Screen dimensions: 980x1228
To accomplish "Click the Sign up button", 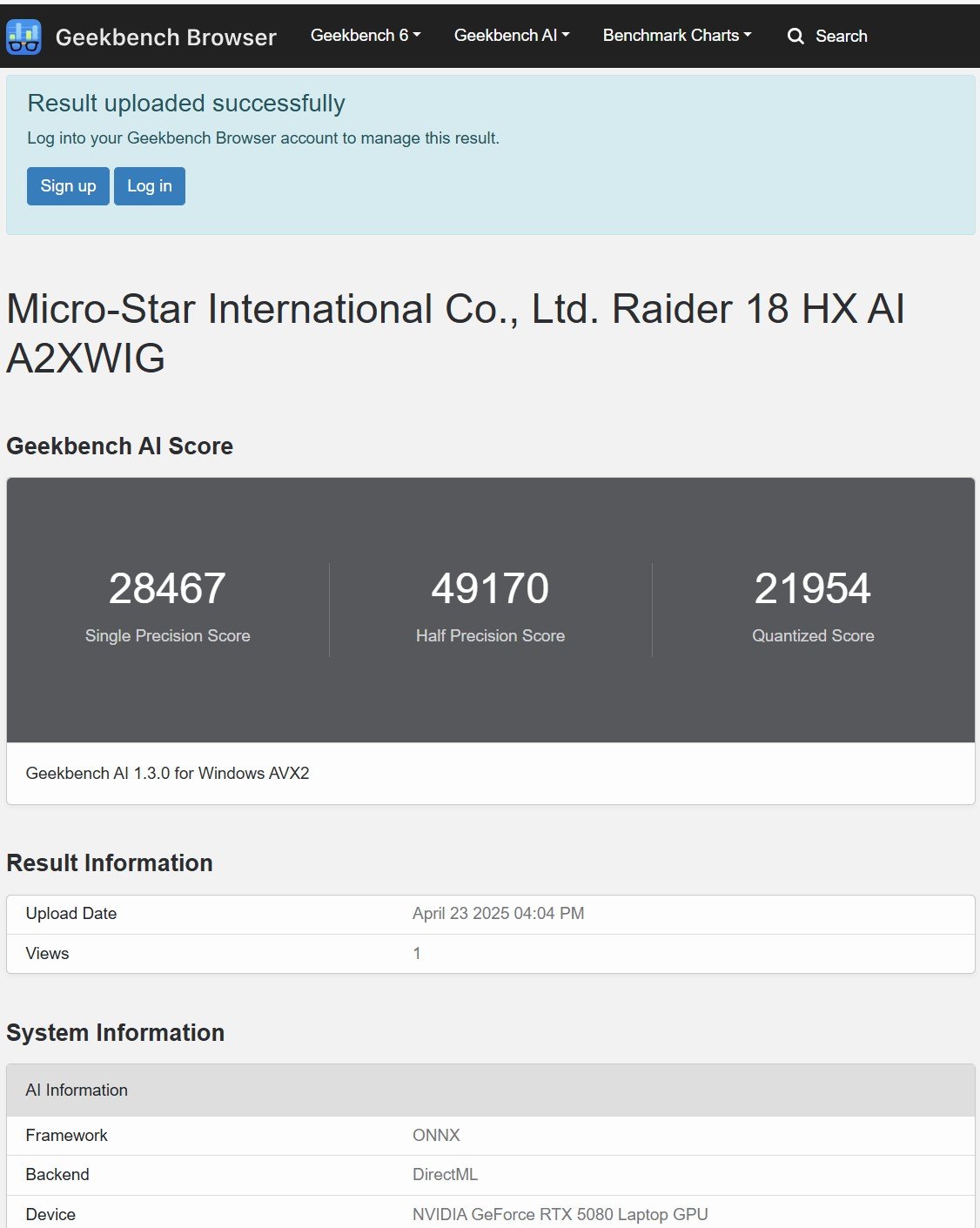I will click(68, 186).
